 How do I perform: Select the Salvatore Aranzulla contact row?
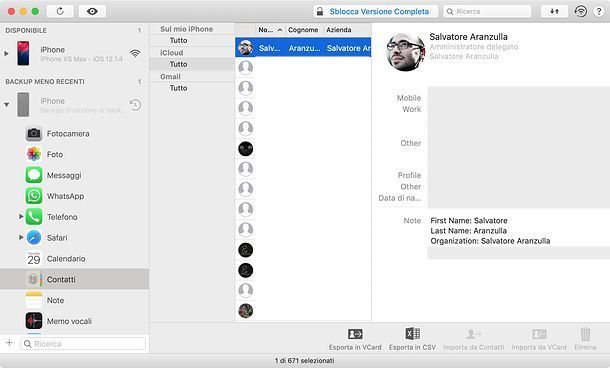tap(303, 47)
